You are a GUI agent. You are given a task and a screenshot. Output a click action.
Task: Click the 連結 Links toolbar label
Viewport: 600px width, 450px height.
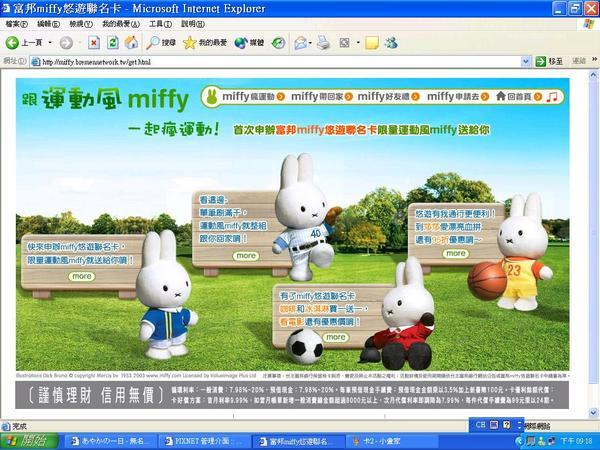[579, 61]
